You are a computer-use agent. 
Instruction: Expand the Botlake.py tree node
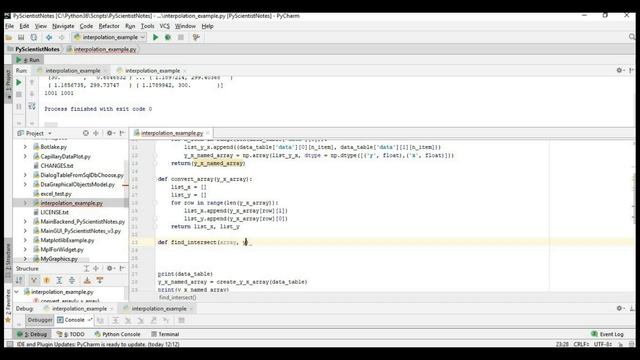pos(25,147)
